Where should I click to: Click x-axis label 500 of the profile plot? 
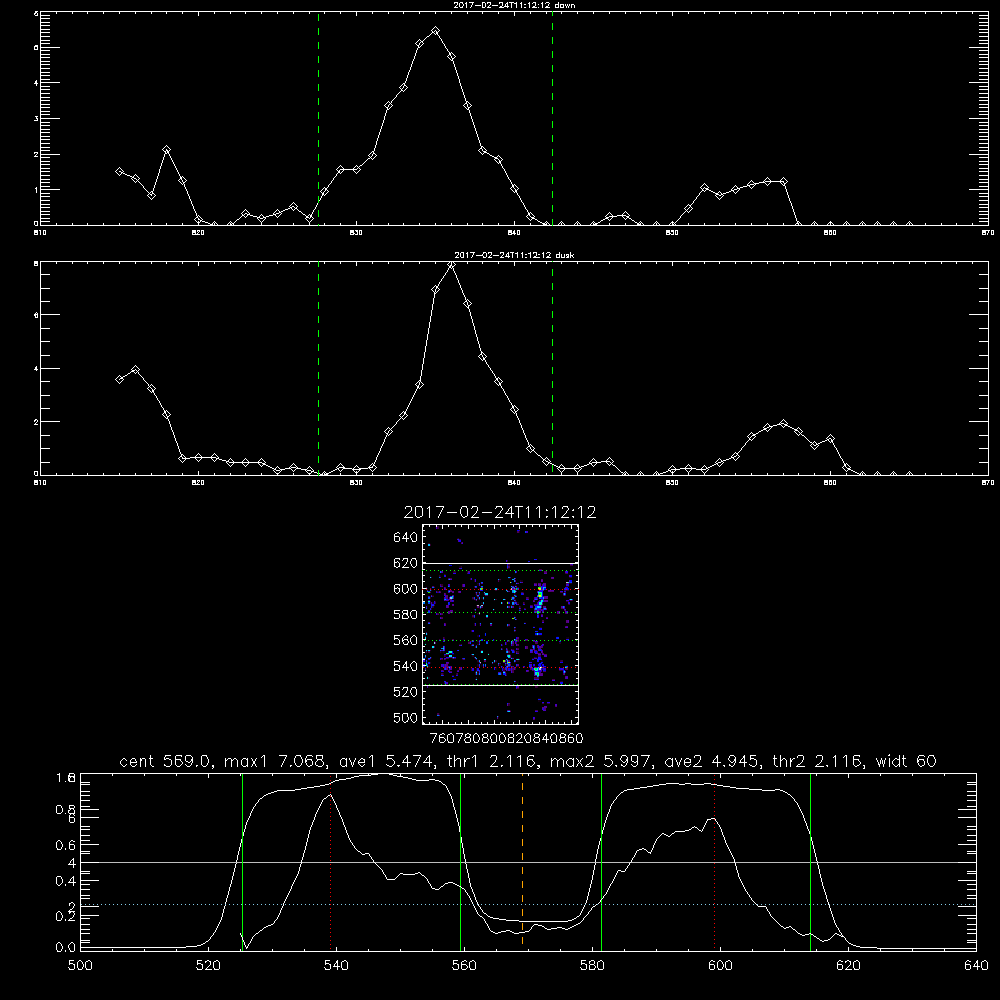[x=80, y=966]
